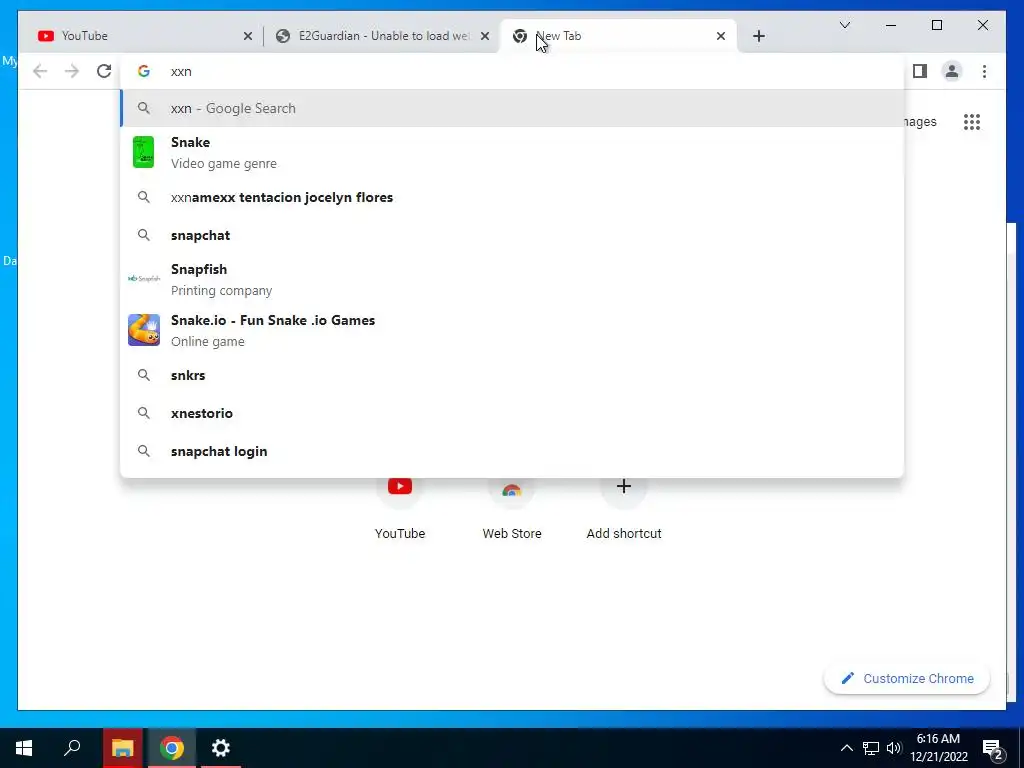1024x768 pixels.
Task: Click the volume speaker tray icon
Action: pyautogui.click(x=894, y=748)
